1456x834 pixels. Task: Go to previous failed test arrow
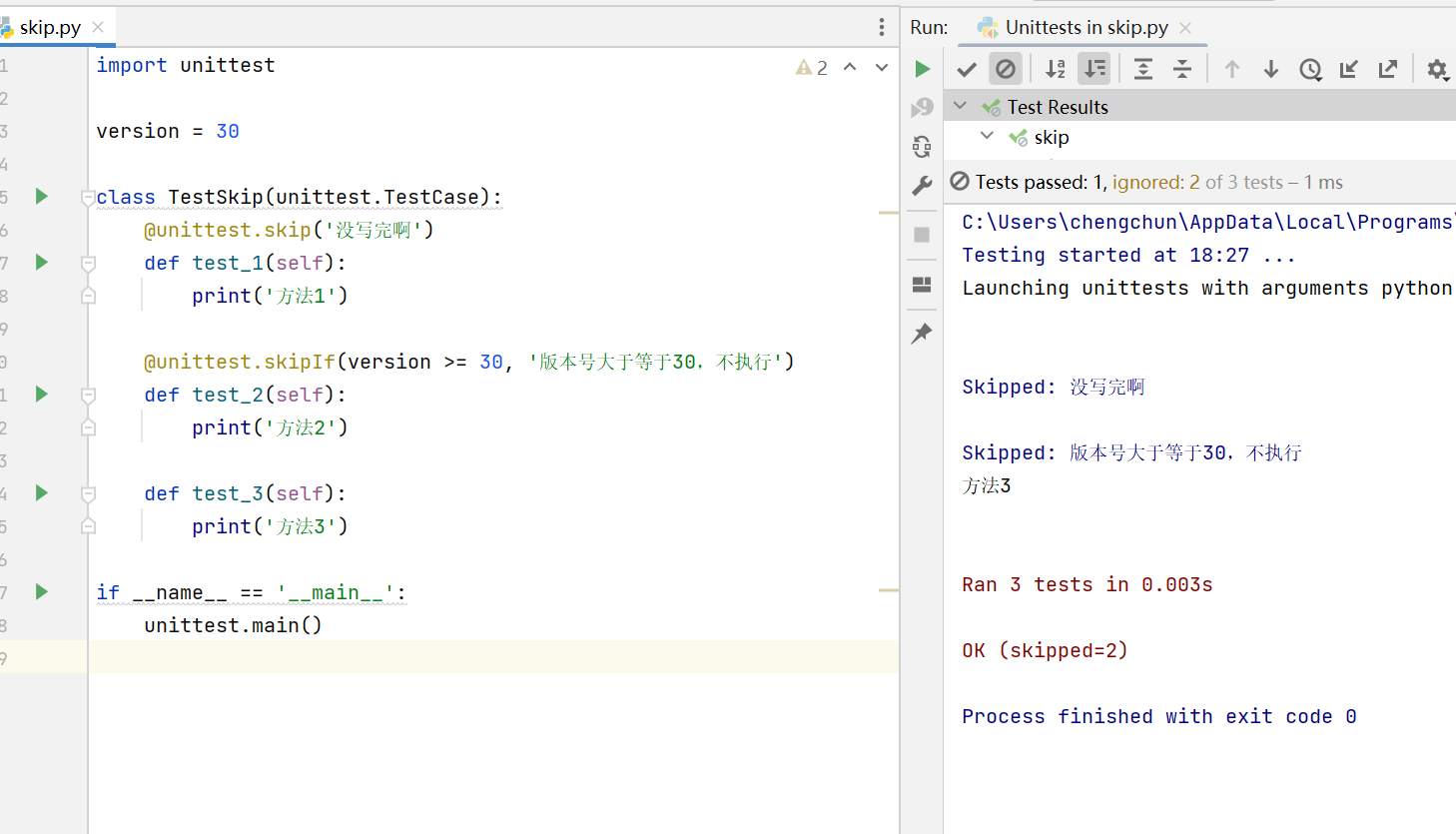(x=1232, y=69)
